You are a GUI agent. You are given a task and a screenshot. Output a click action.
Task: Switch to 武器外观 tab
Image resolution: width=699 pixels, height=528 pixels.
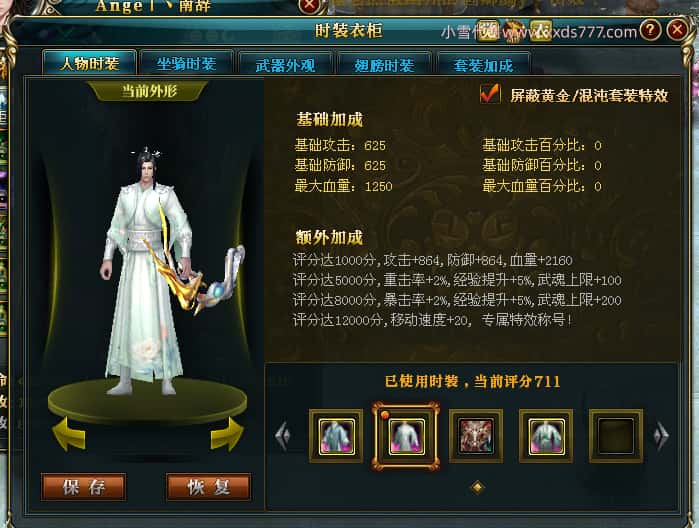[285, 65]
